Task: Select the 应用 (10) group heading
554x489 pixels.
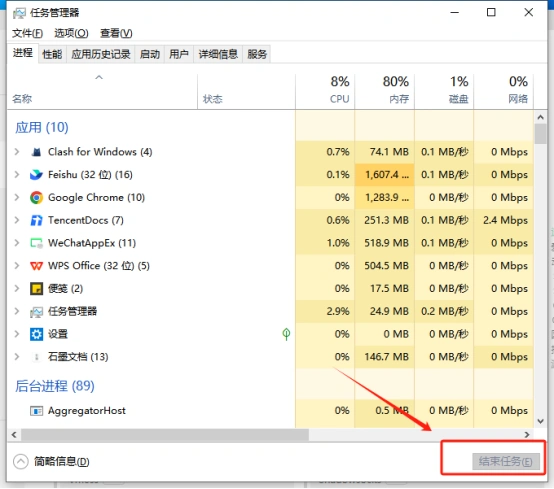Action: (42, 128)
